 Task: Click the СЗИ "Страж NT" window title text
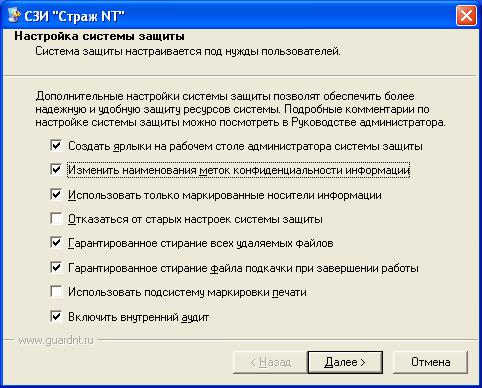74,16
